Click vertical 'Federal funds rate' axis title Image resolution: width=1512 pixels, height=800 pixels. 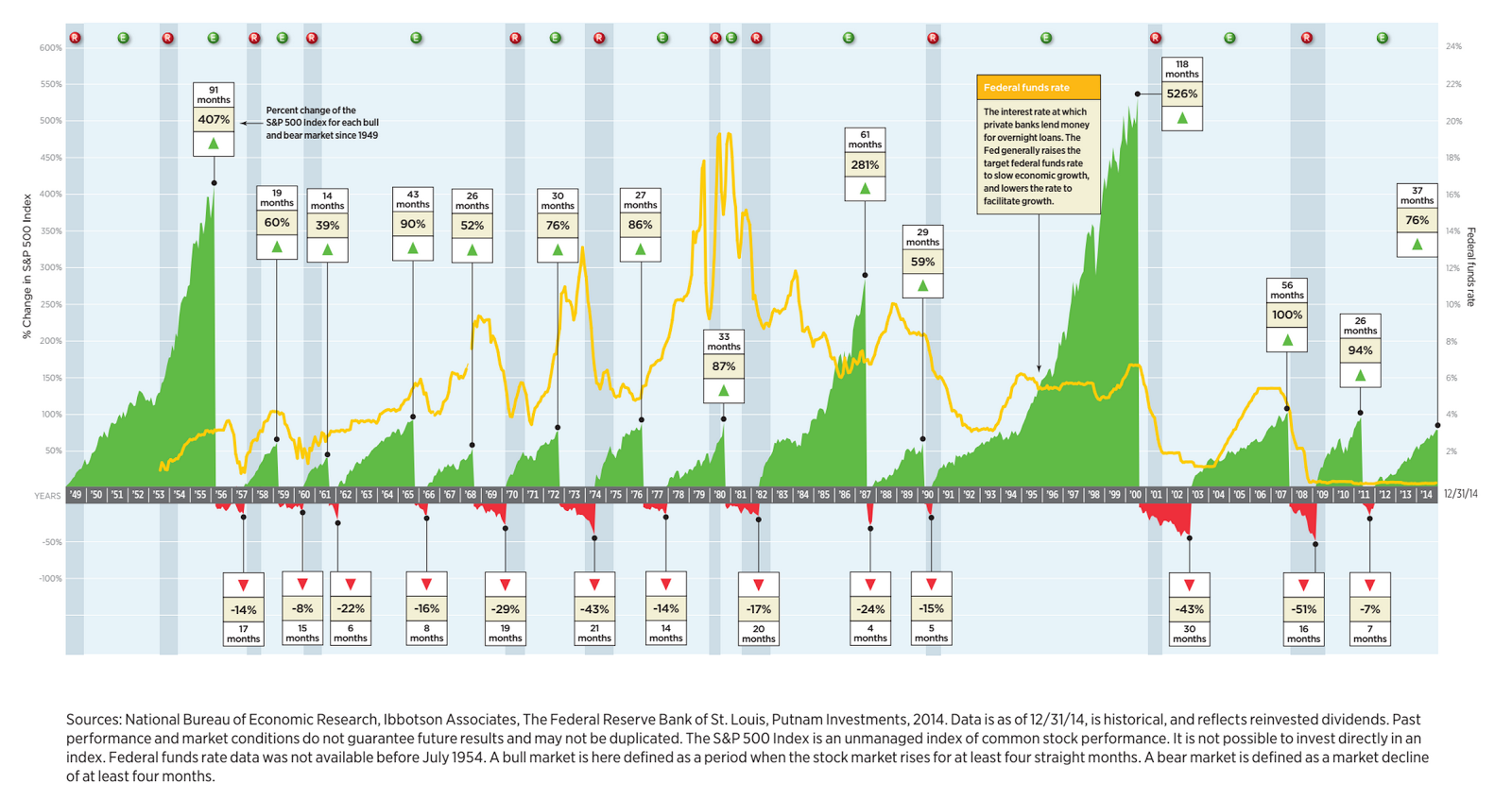tap(1471, 267)
